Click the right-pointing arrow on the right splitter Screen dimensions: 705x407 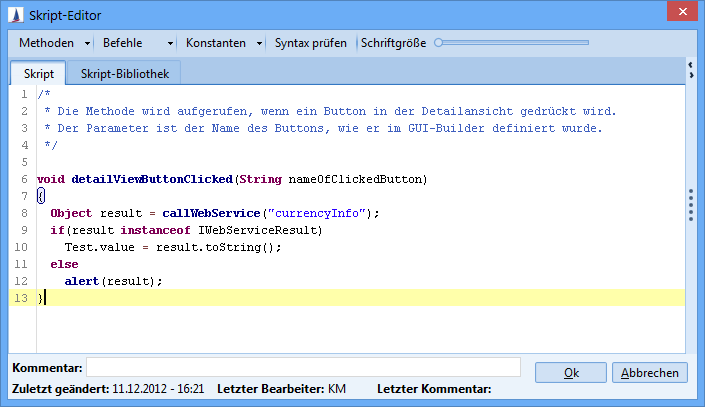690,75
